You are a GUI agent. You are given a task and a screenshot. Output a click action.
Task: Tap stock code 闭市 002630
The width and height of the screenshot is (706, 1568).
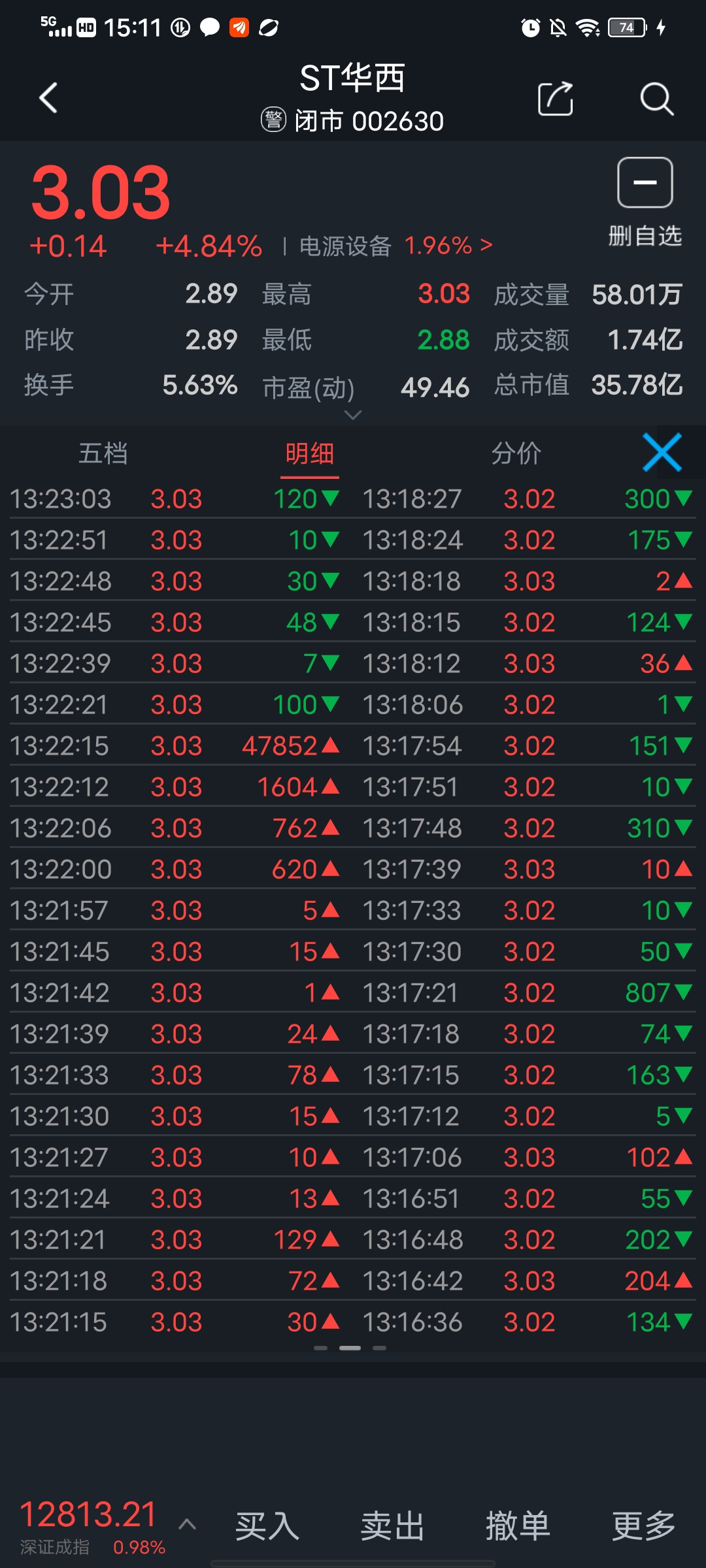[369, 121]
